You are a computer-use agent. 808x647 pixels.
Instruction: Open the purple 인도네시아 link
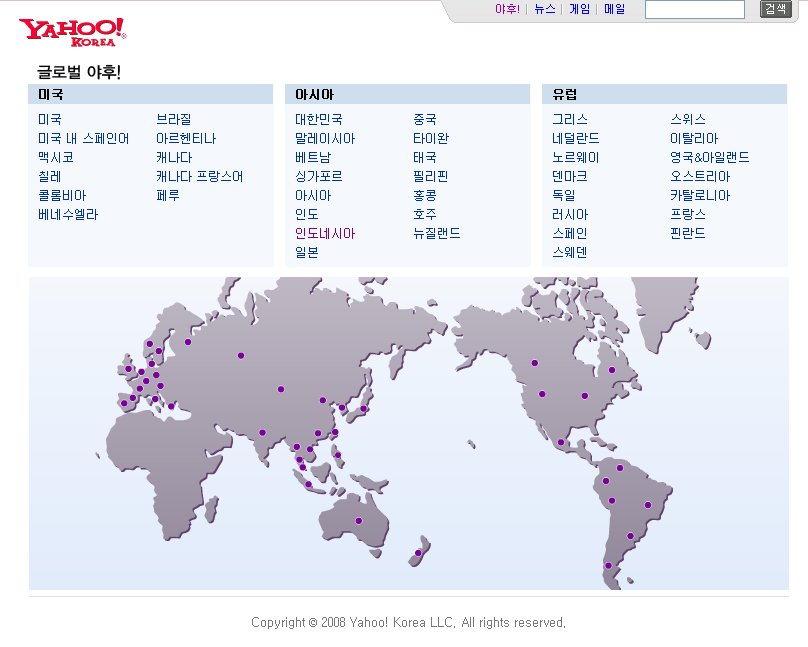[325, 234]
